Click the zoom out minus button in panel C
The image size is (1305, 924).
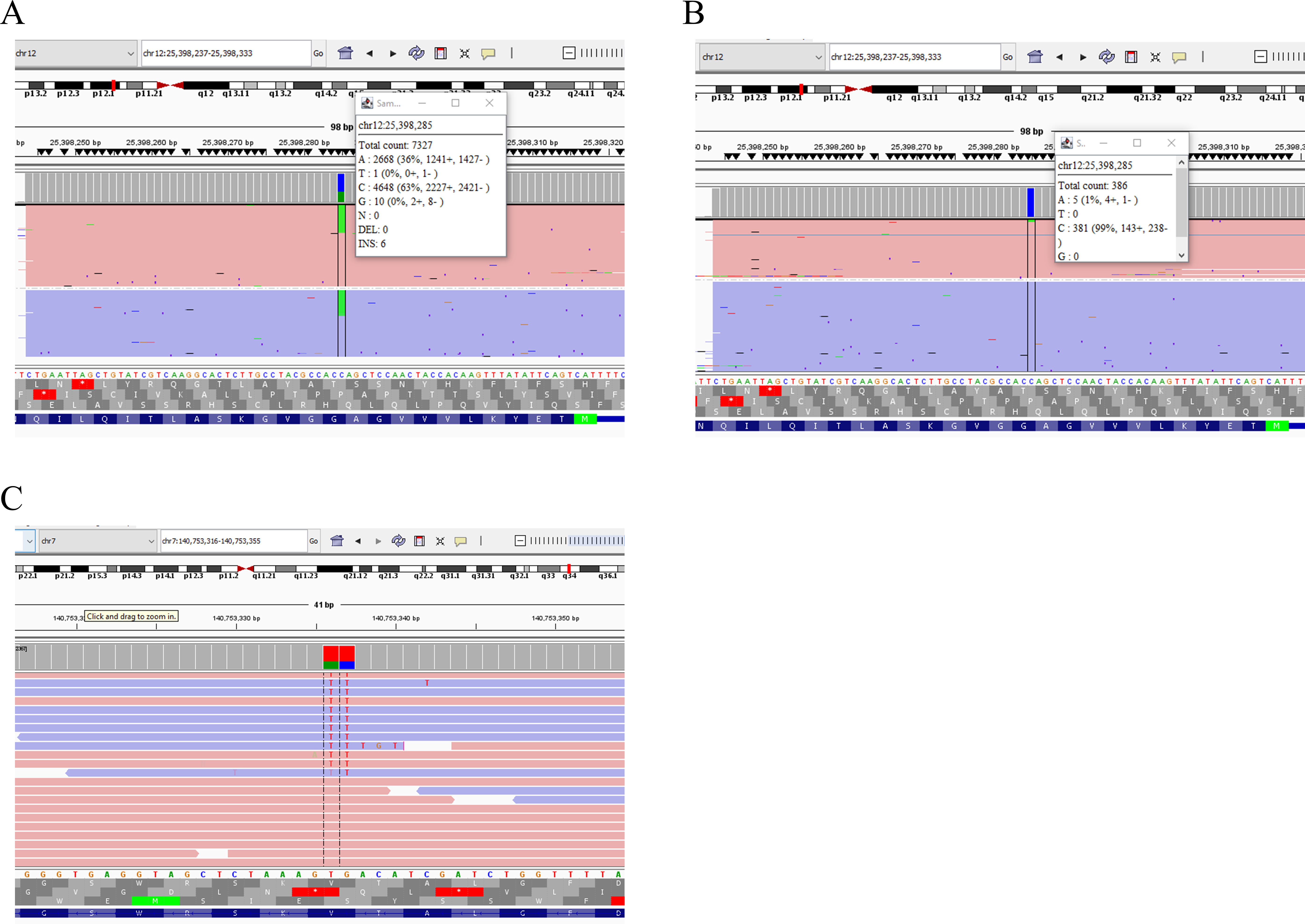coord(520,541)
